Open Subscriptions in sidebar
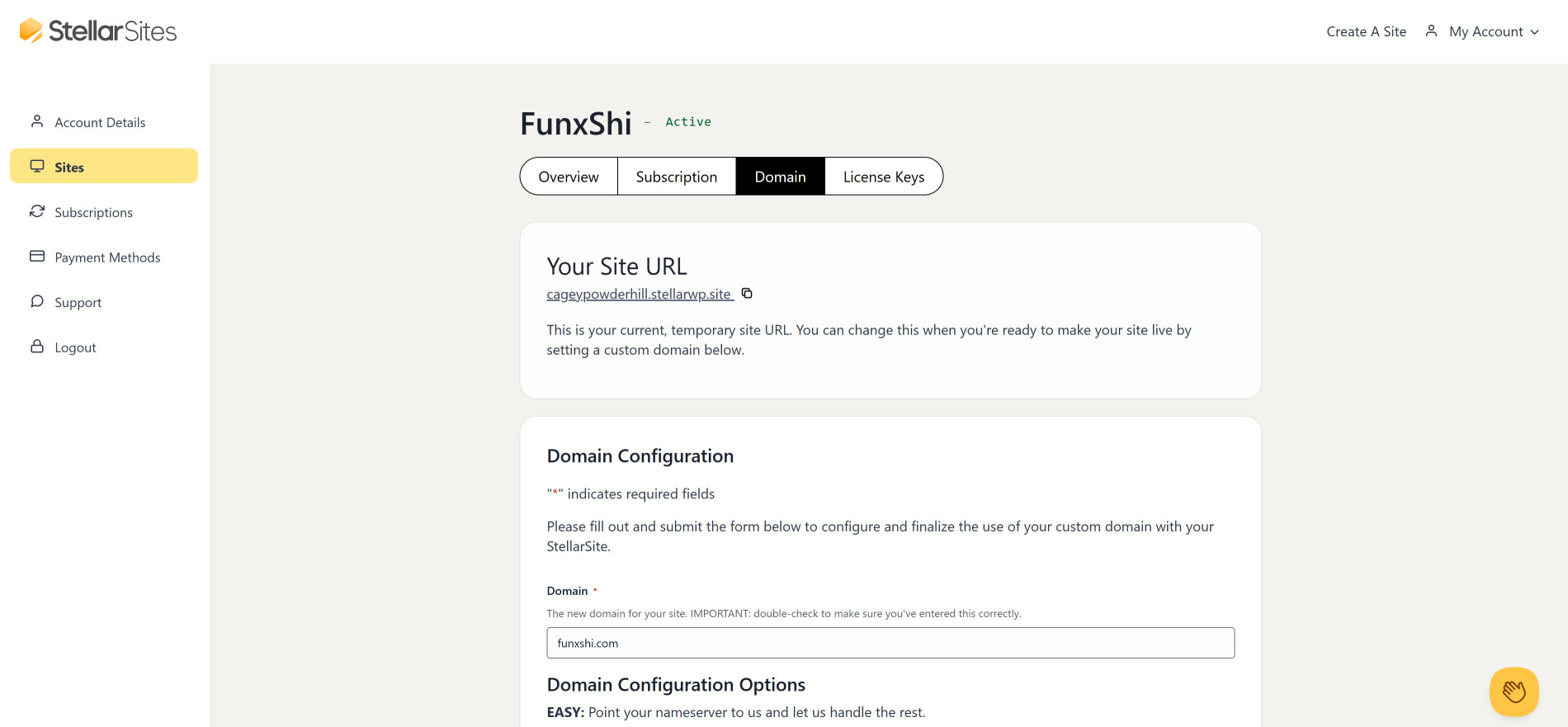The width and height of the screenshot is (1568, 727). [104, 211]
